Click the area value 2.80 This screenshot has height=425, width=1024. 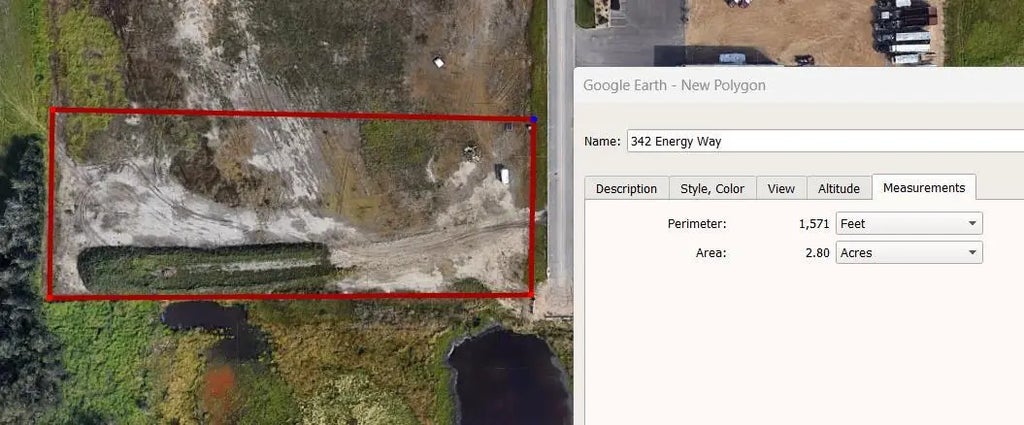[817, 253]
